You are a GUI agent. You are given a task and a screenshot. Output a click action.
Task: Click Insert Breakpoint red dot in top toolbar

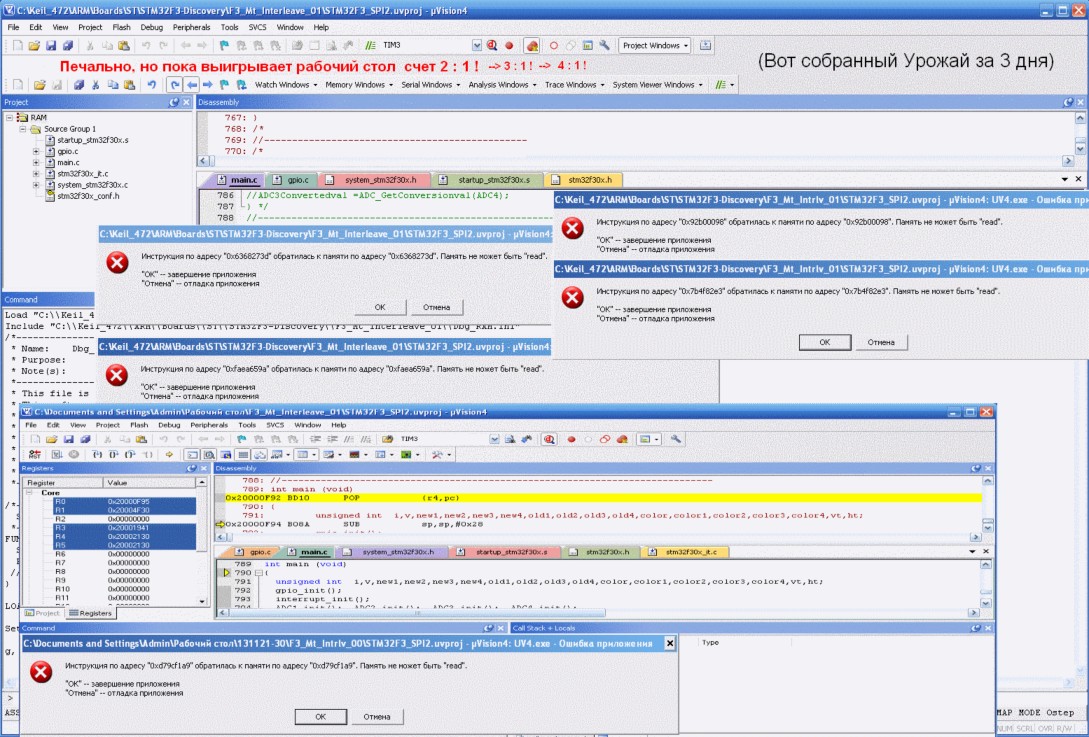pyautogui.click(x=509, y=46)
